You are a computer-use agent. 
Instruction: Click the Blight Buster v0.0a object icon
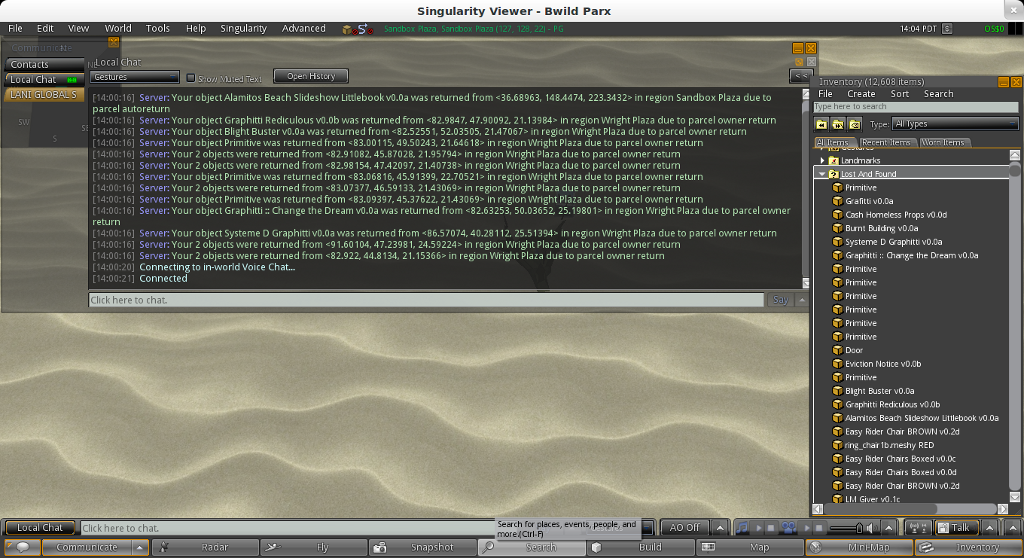coord(837,391)
